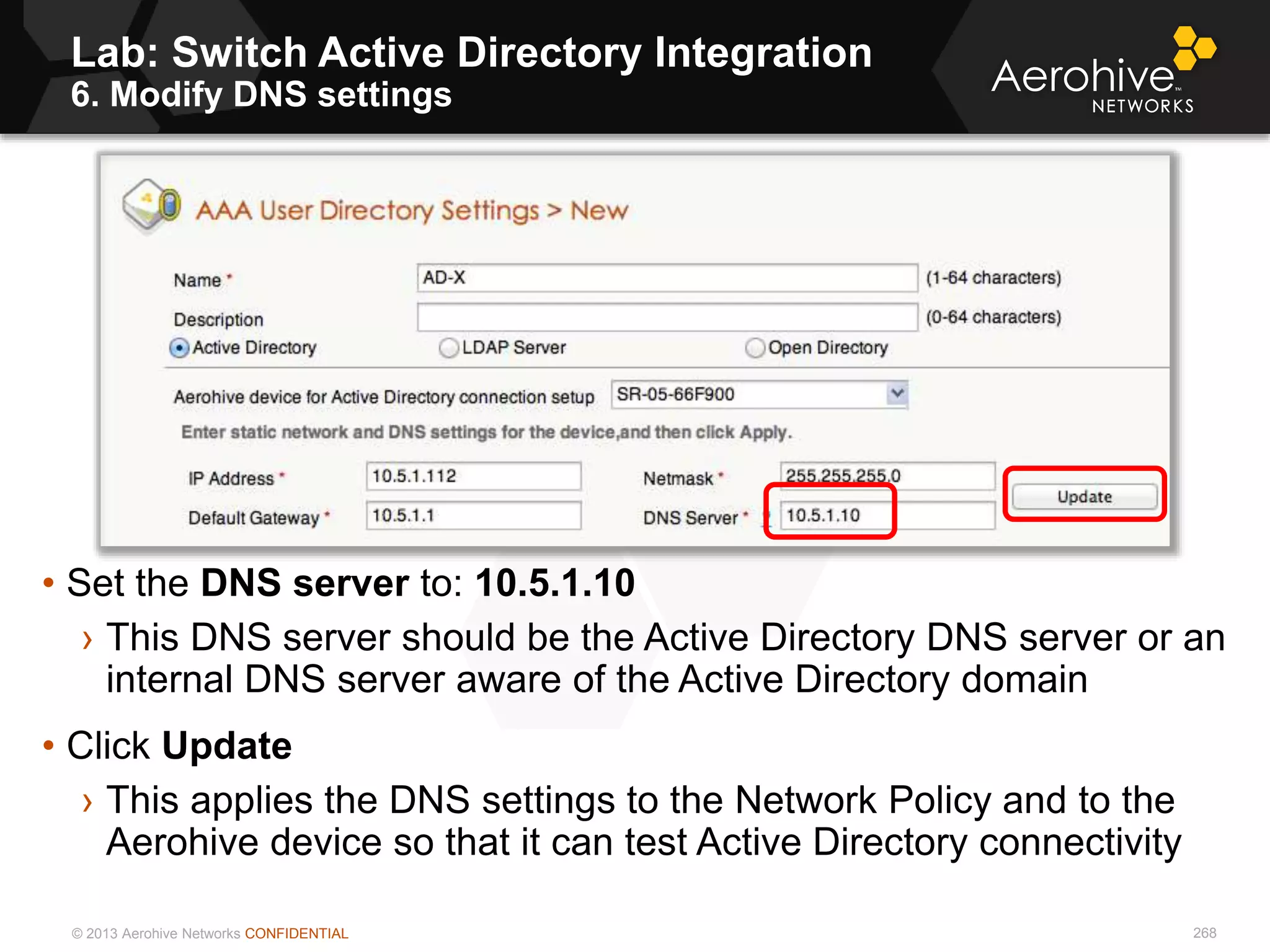Click the Name field containing AD-X

tap(667, 278)
